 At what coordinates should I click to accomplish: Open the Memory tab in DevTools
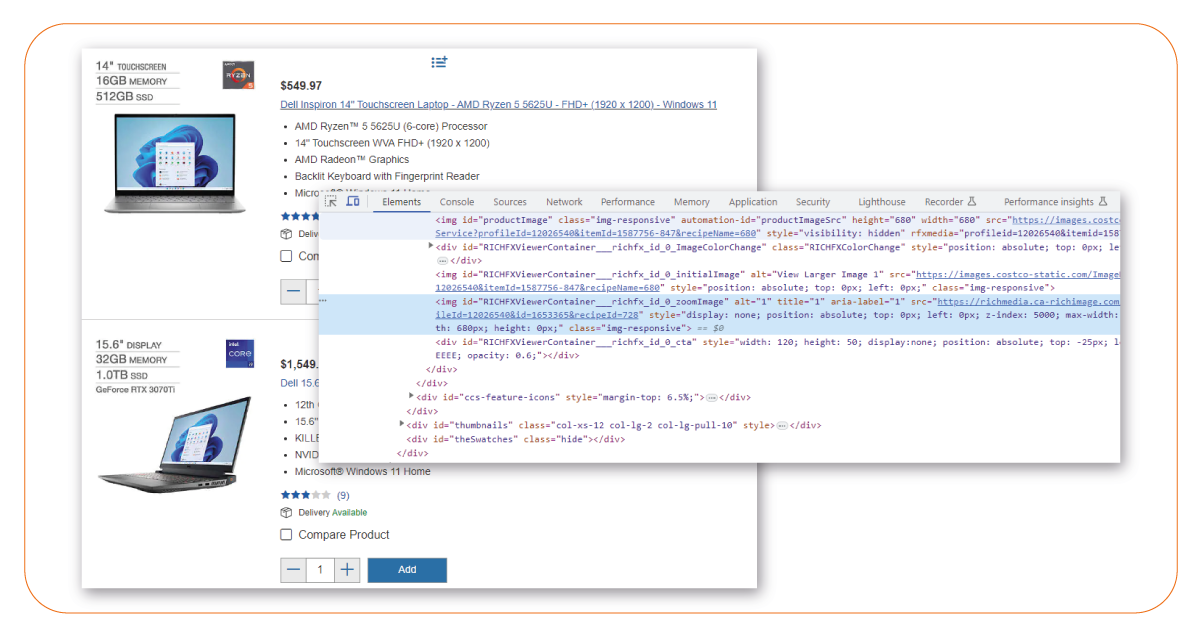point(692,202)
